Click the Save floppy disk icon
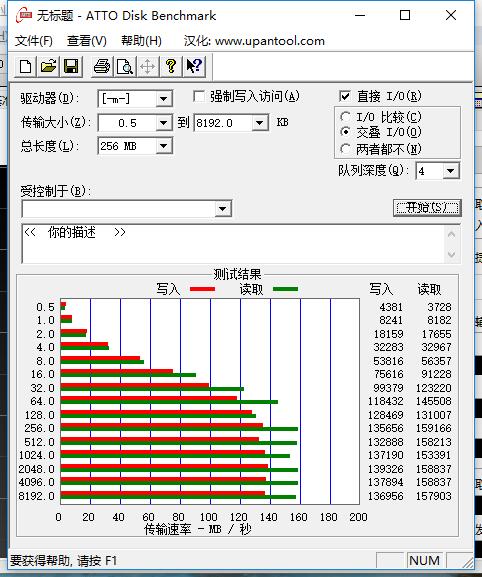Image resolution: width=482 pixels, height=577 pixels. pos(71,67)
